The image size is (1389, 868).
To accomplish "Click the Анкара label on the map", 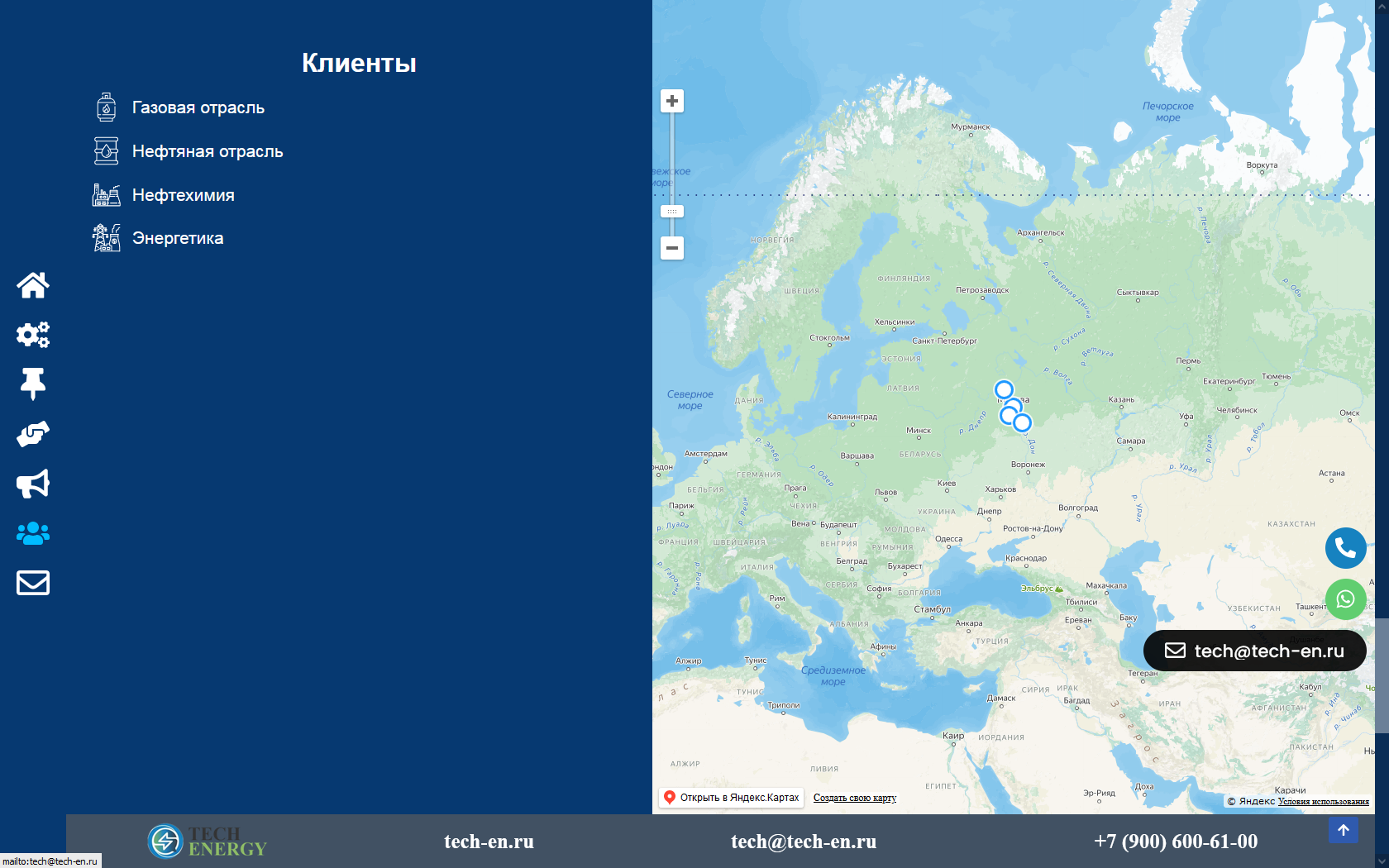I will point(969,623).
